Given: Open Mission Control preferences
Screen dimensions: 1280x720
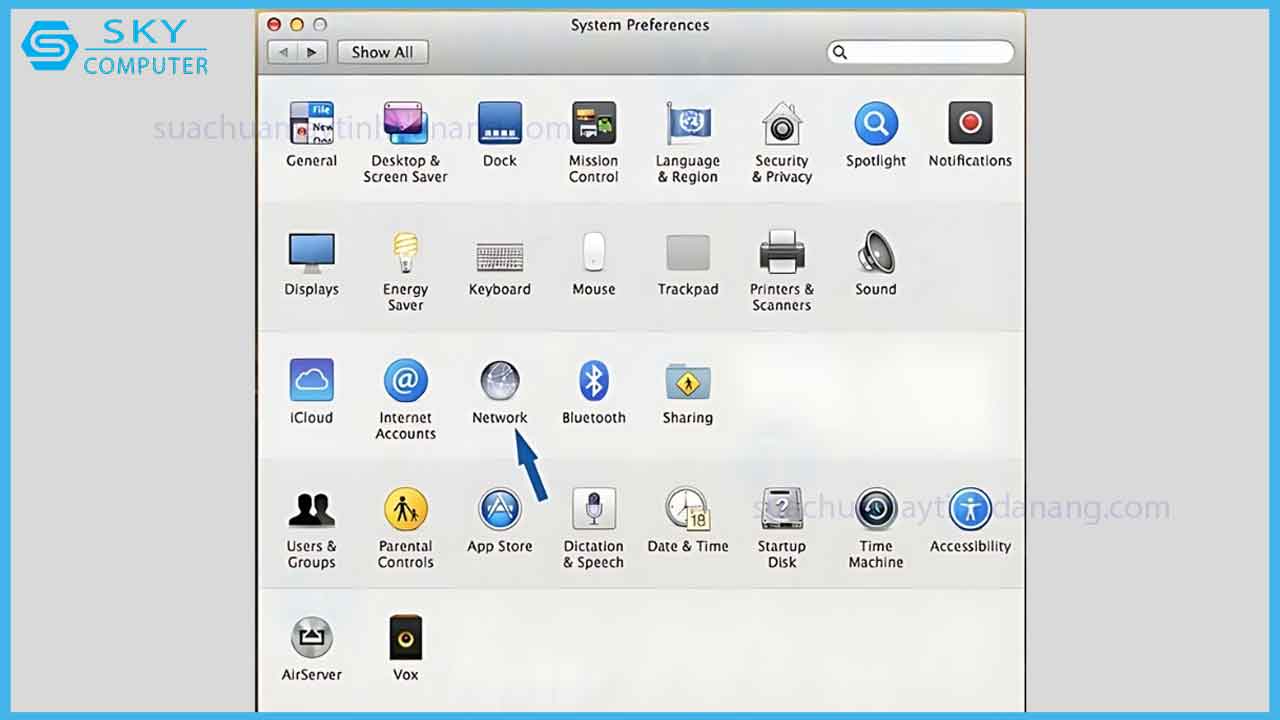Looking at the screenshot, I should [593, 125].
